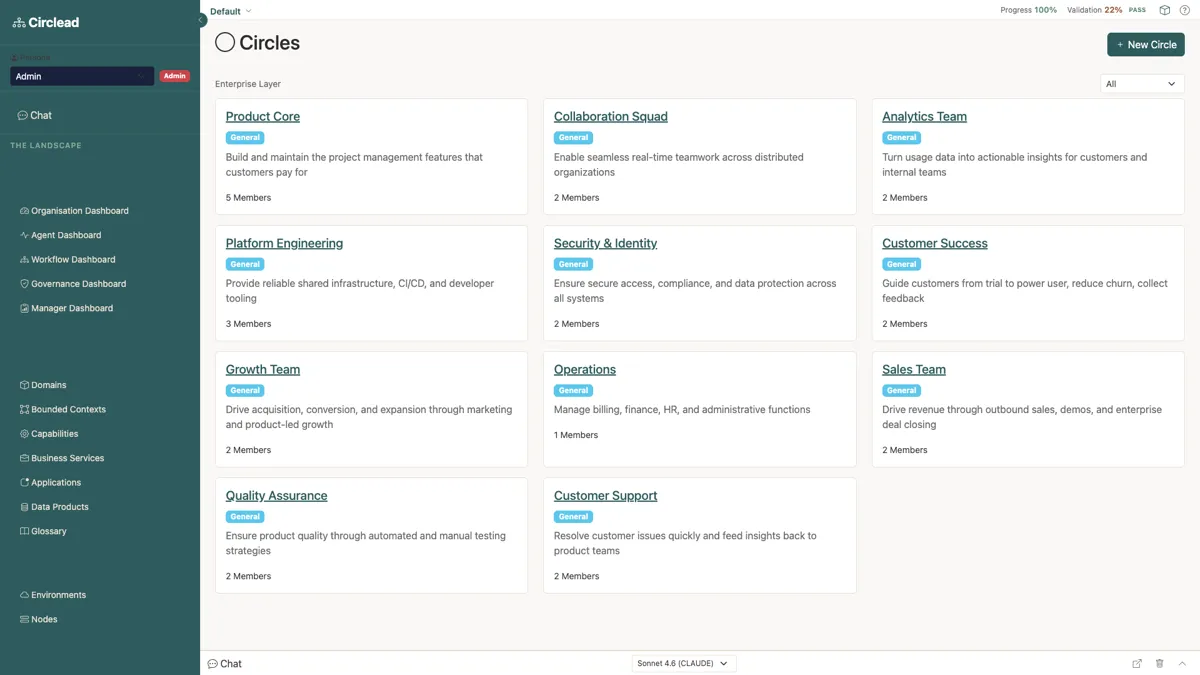Click General tag on Operations card
1200x675 pixels.
click(x=573, y=391)
